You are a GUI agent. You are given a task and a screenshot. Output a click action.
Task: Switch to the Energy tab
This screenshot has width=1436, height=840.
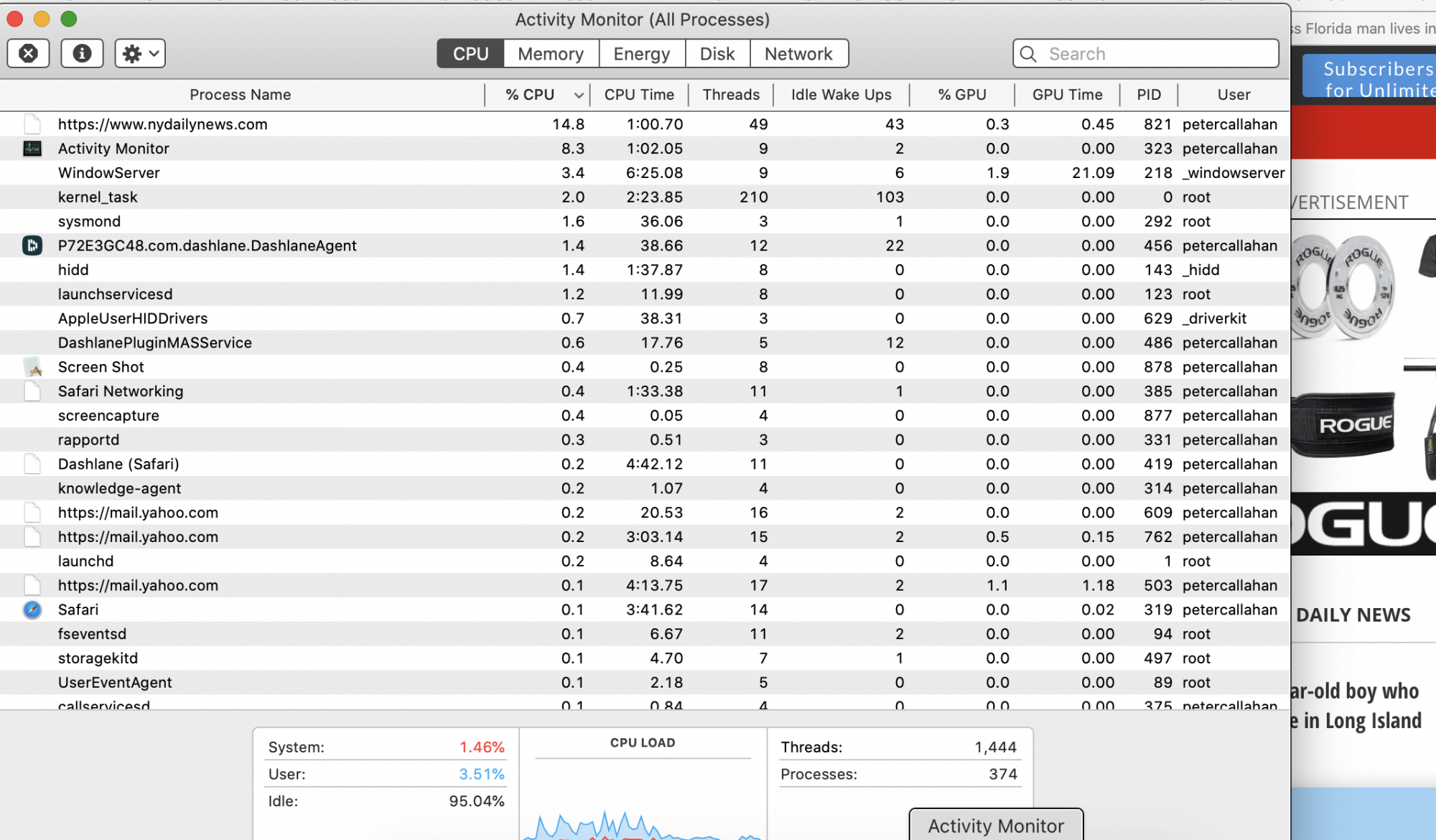[642, 54]
